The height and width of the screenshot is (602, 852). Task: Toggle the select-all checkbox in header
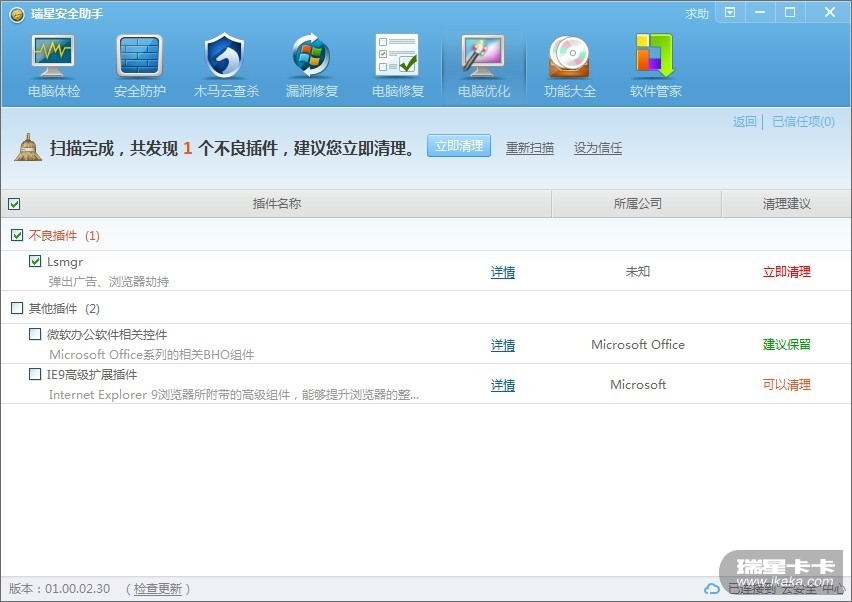click(x=15, y=204)
